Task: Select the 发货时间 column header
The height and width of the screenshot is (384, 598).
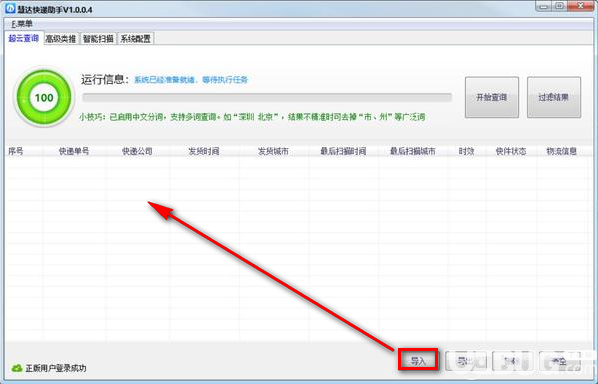Action: point(204,151)
